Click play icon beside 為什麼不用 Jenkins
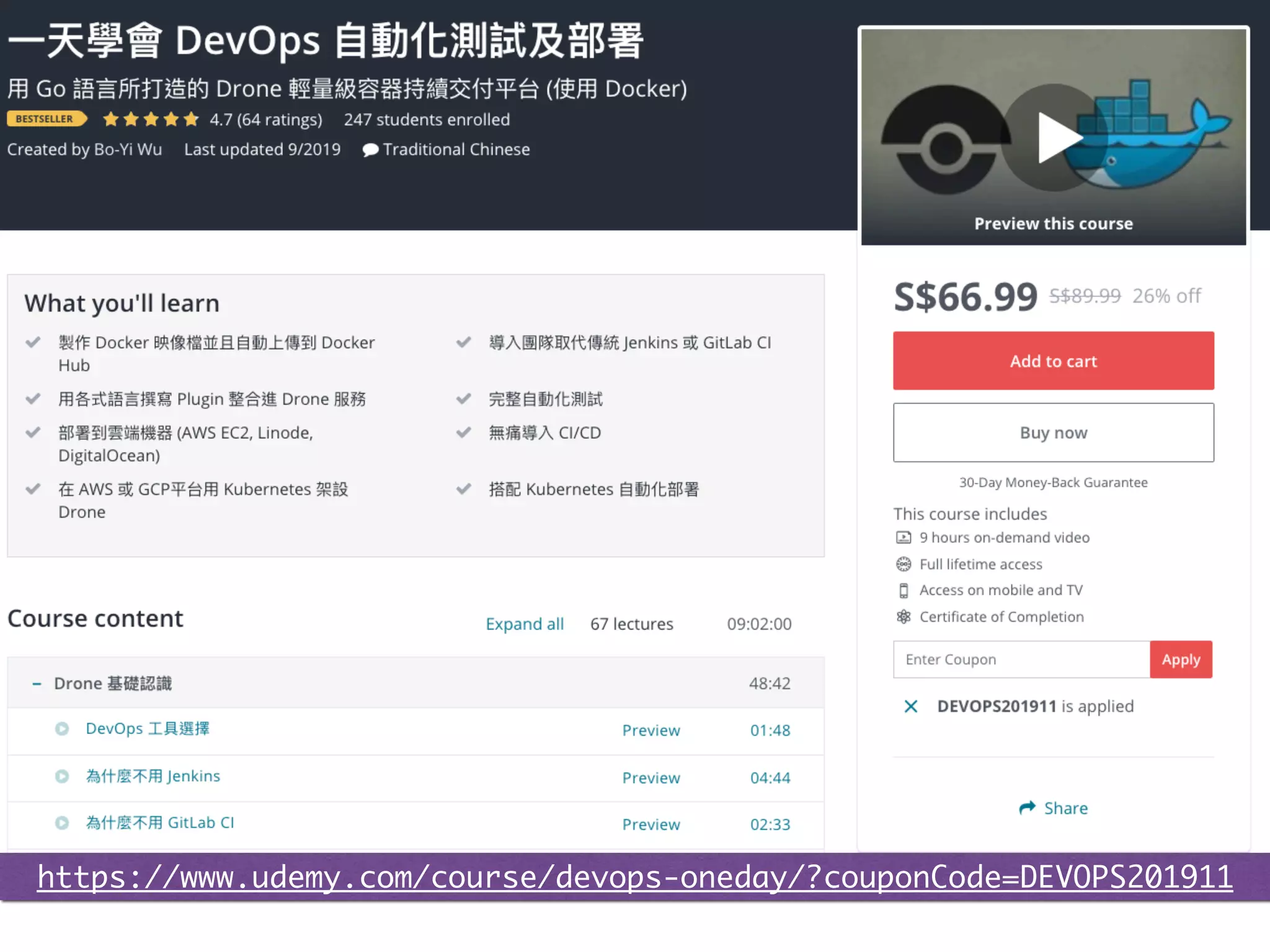This screenshot has height=952, width=1270. 62,777
